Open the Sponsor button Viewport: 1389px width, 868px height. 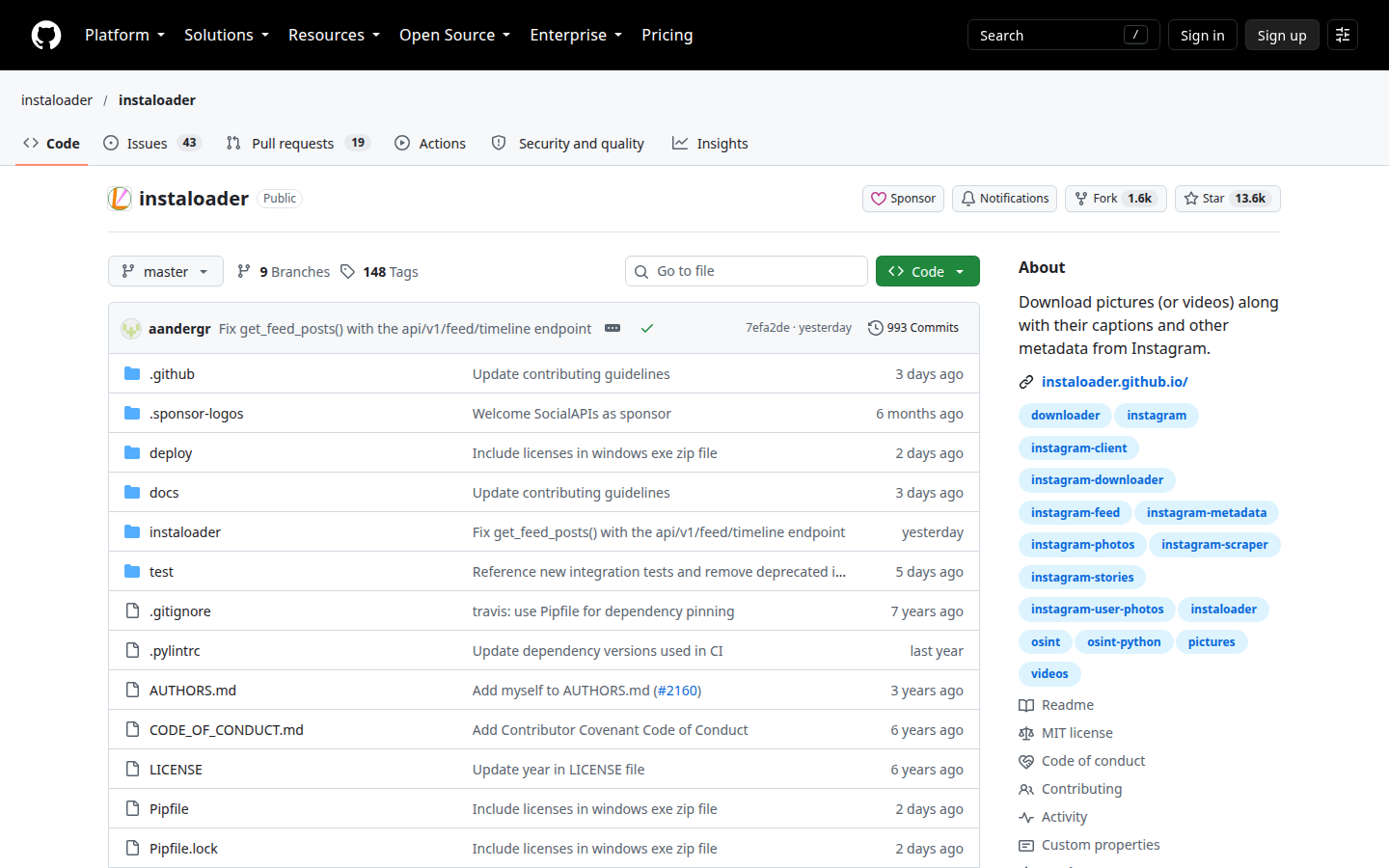pyautogui.click(x=904, y=199)
